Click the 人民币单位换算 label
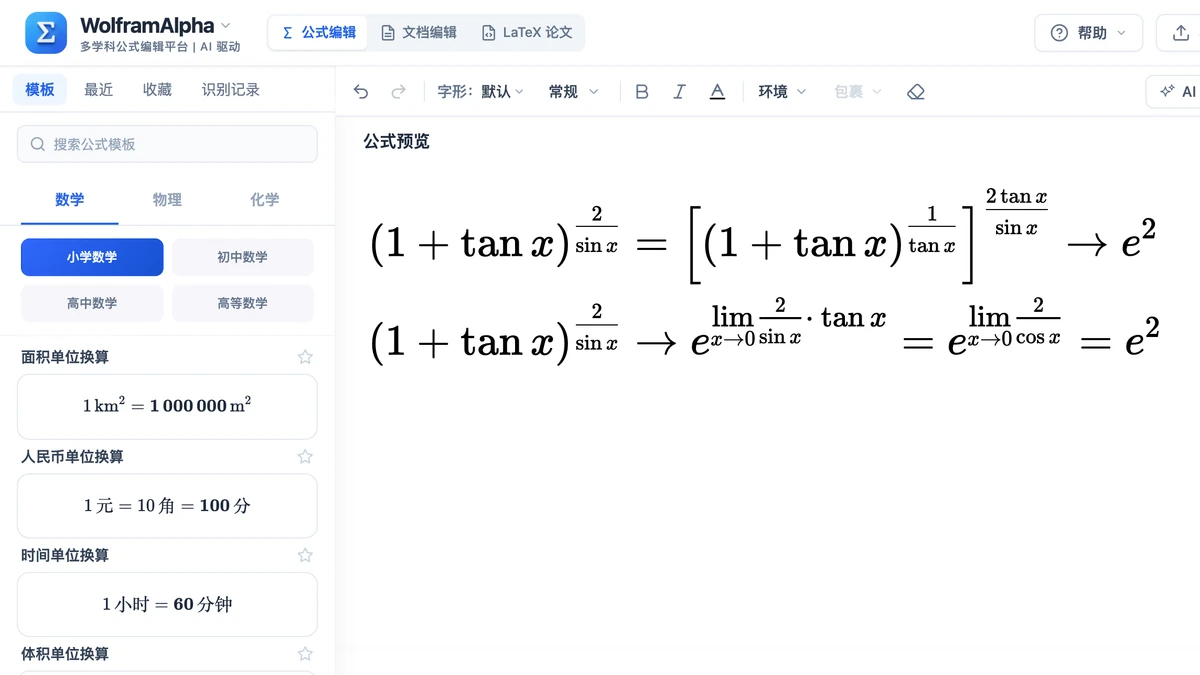 (x=73, y=456)
